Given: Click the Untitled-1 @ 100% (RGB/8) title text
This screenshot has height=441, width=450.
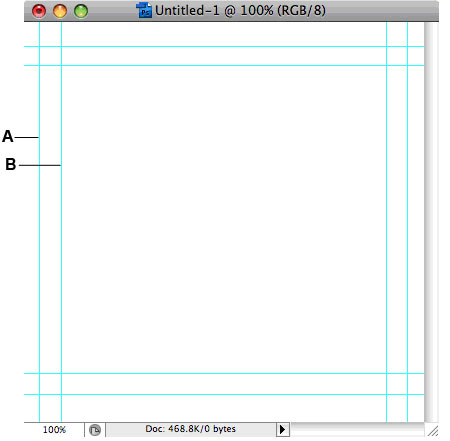Looking at the screenshot, I should 240,10.
